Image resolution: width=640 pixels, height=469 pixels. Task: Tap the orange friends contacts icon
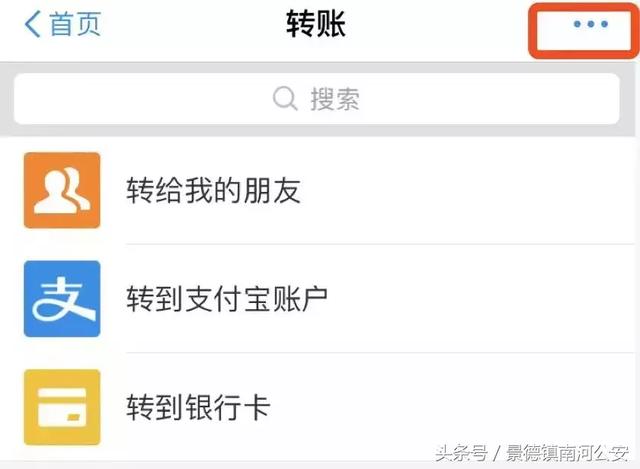62,190
